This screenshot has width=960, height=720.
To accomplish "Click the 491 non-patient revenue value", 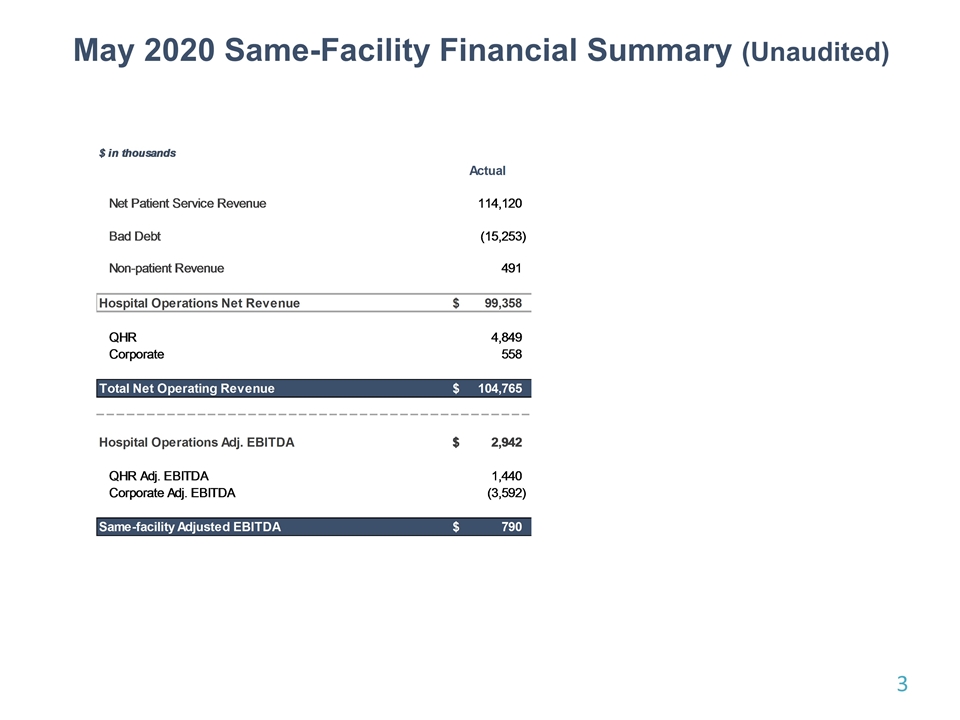I will [x=510, y=268].
